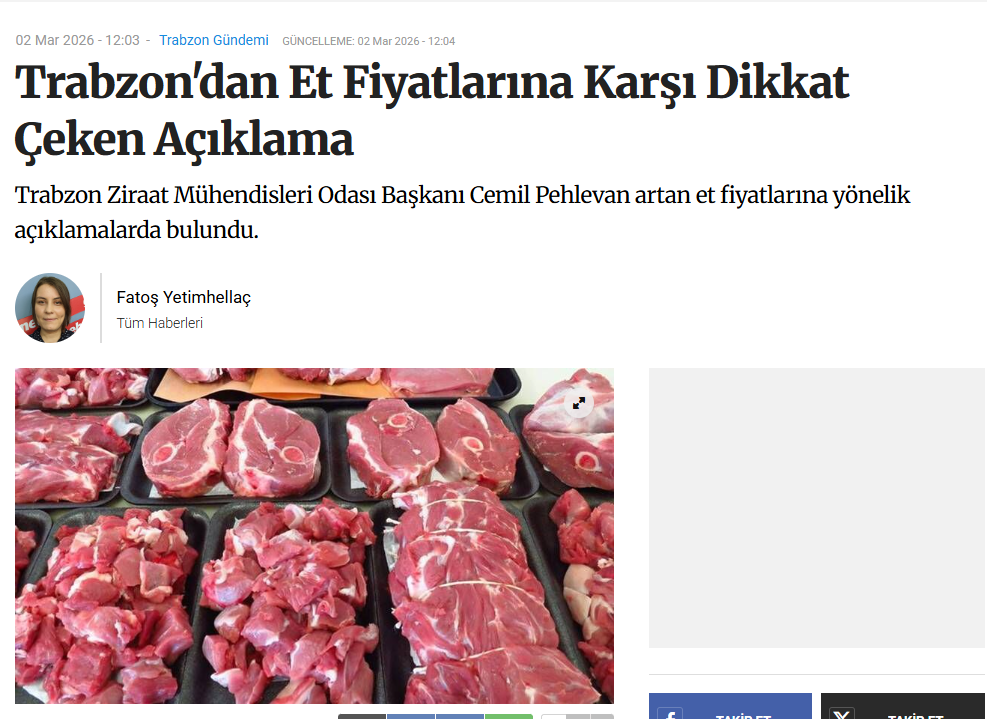Image resolution: width=987 pixels, height=719 pixels.
Task: Select the white text-size button
Action: tap(553, 716)
